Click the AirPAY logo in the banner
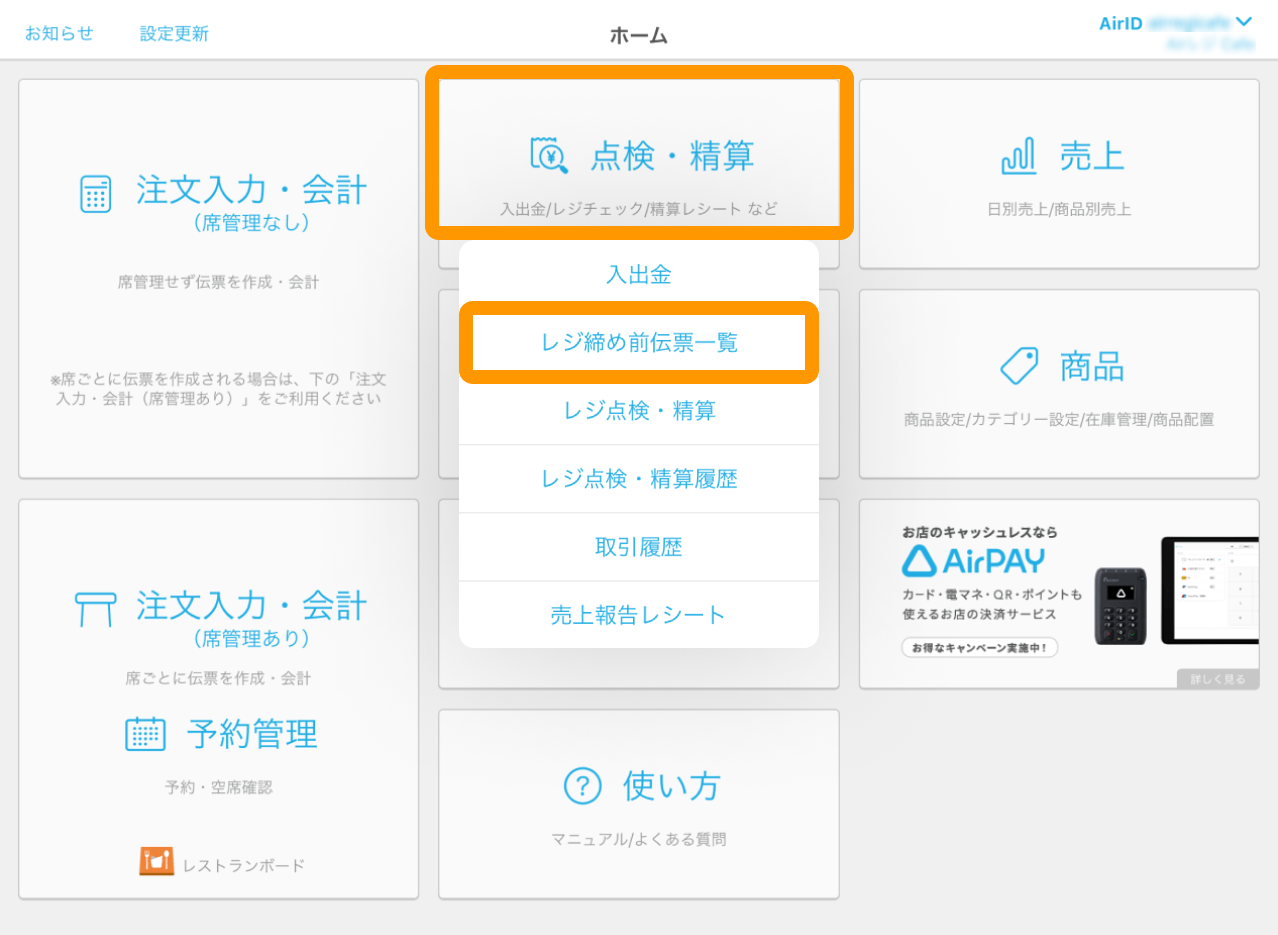Screen dimensions: 1278x935 tap(973, 561)
